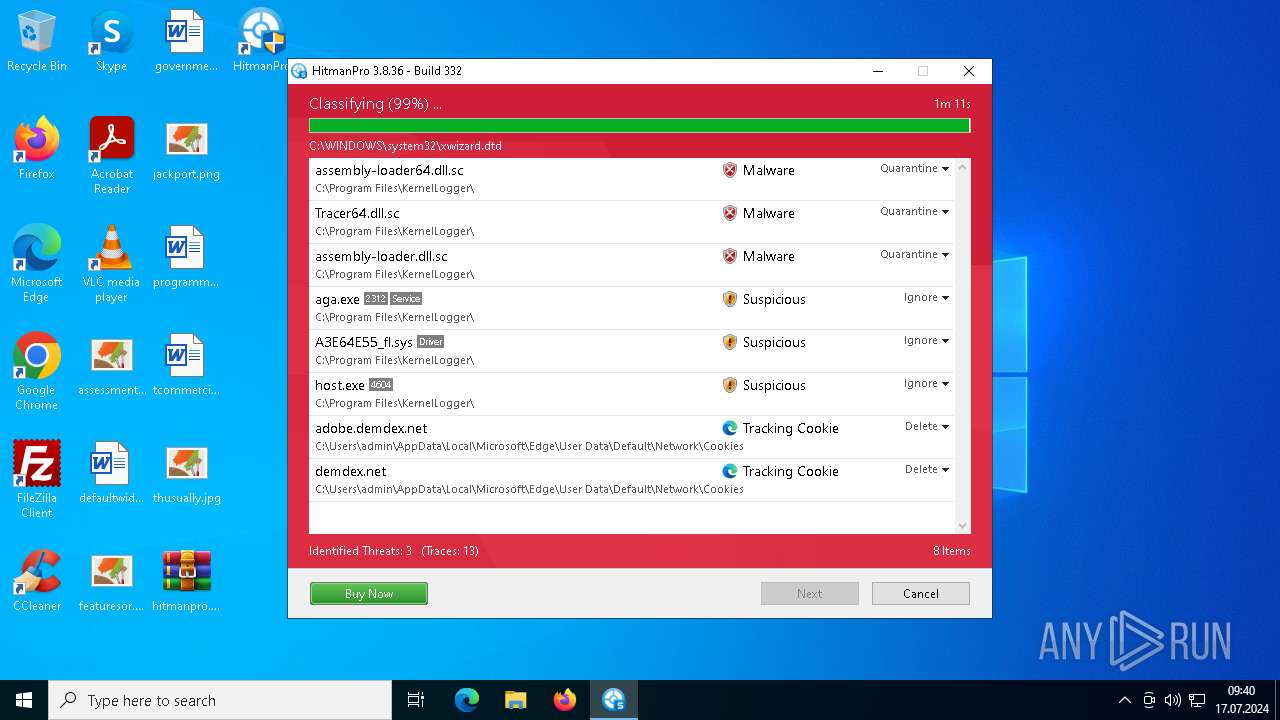Viewport: 1280px width, 720px height.
Task: Click the Edge icon beside adobe.demdex.net
Action: (x=730, y=428)
